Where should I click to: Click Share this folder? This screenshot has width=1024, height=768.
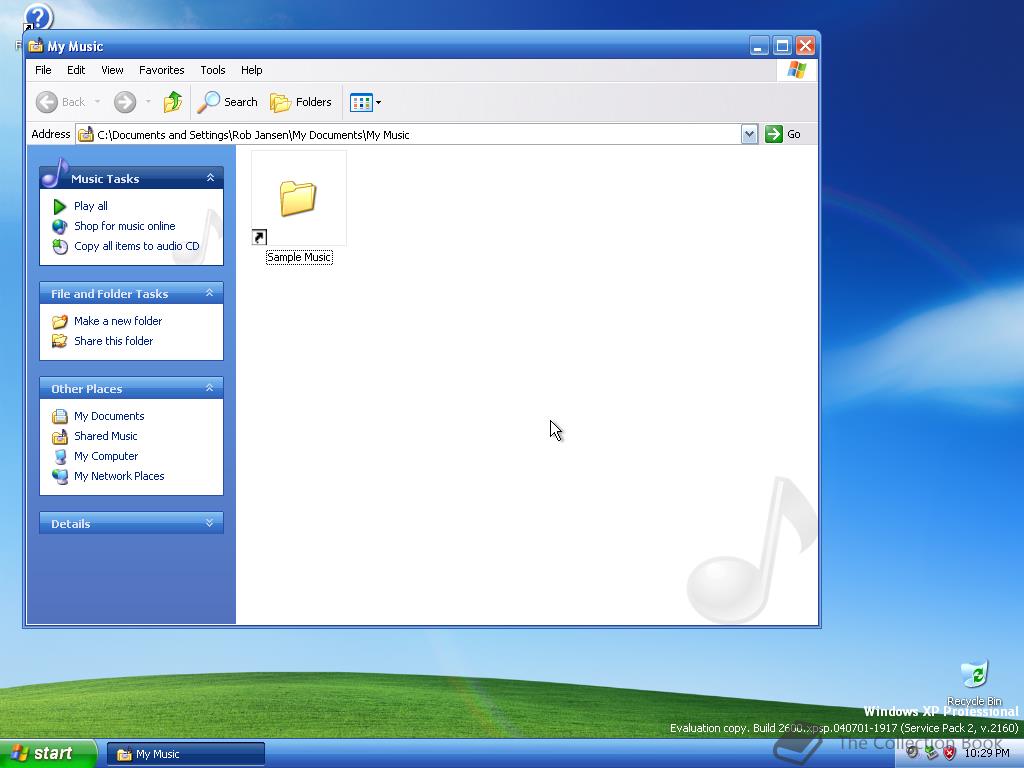tap(113, 341)
